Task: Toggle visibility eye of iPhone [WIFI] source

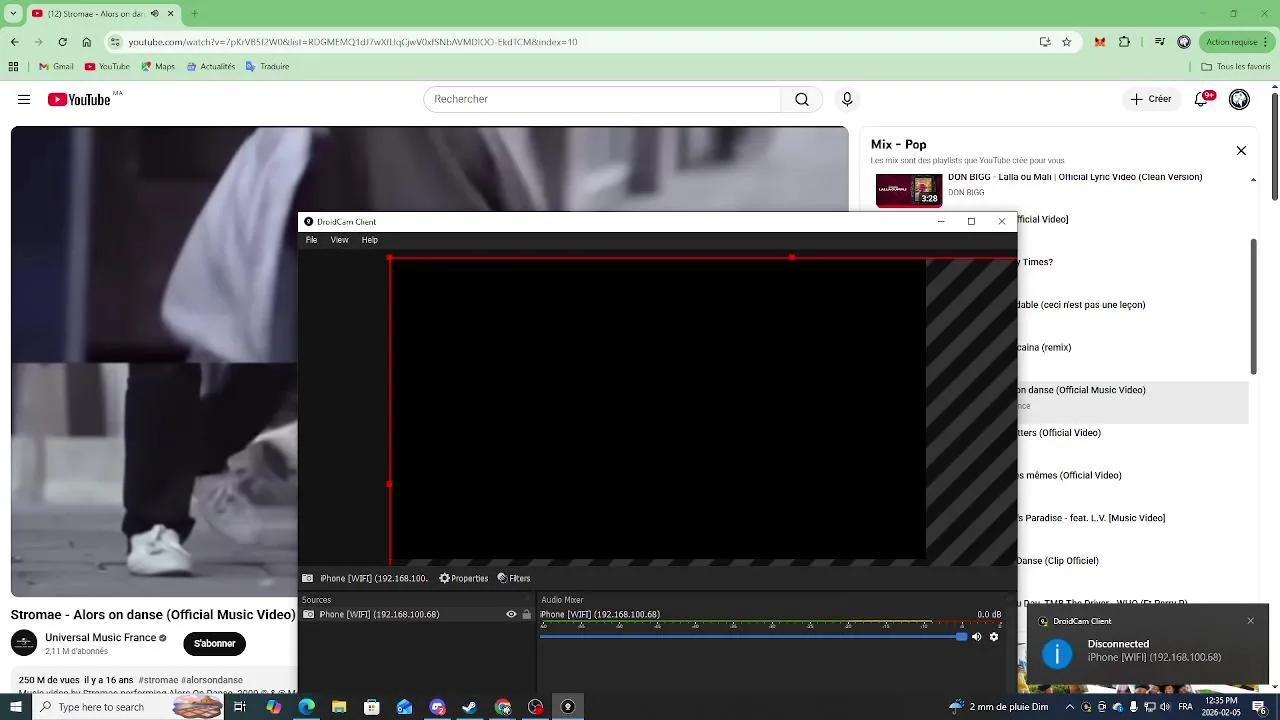Action: (511, 614)
